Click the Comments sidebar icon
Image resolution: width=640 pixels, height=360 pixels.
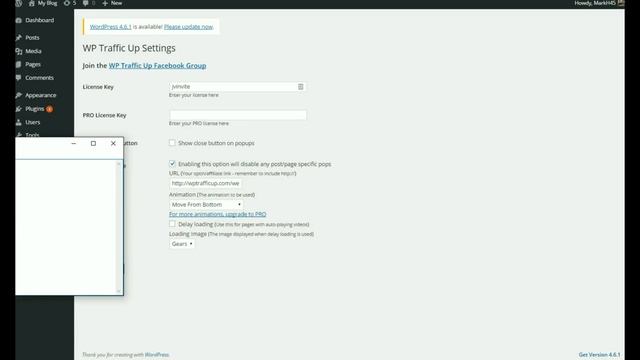[x=19, y=78]
